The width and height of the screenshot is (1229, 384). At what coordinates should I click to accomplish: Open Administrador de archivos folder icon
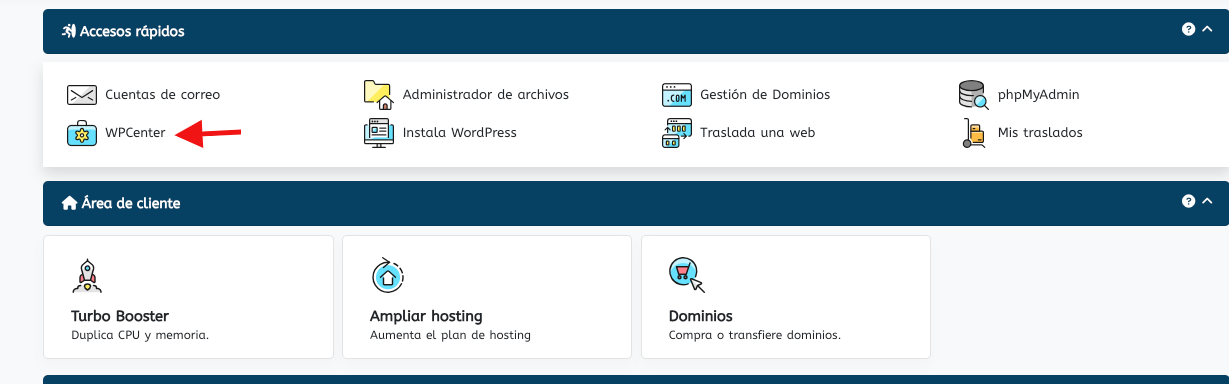click(x=378, y=94)
